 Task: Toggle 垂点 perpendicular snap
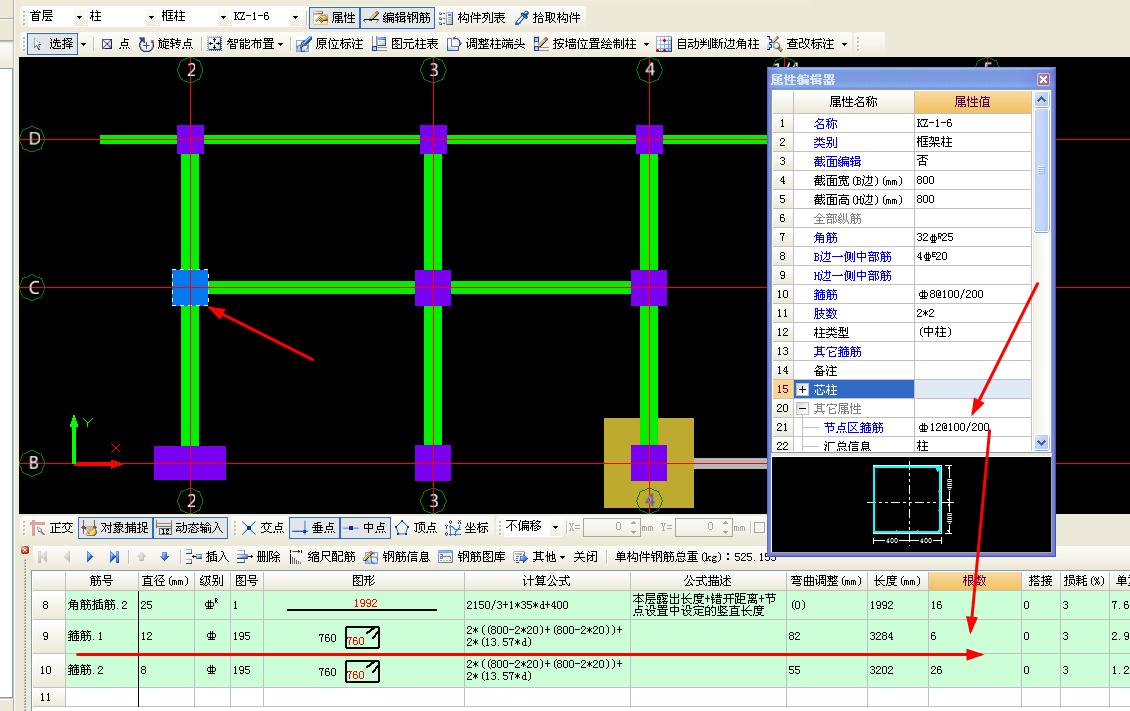(314, 528)
